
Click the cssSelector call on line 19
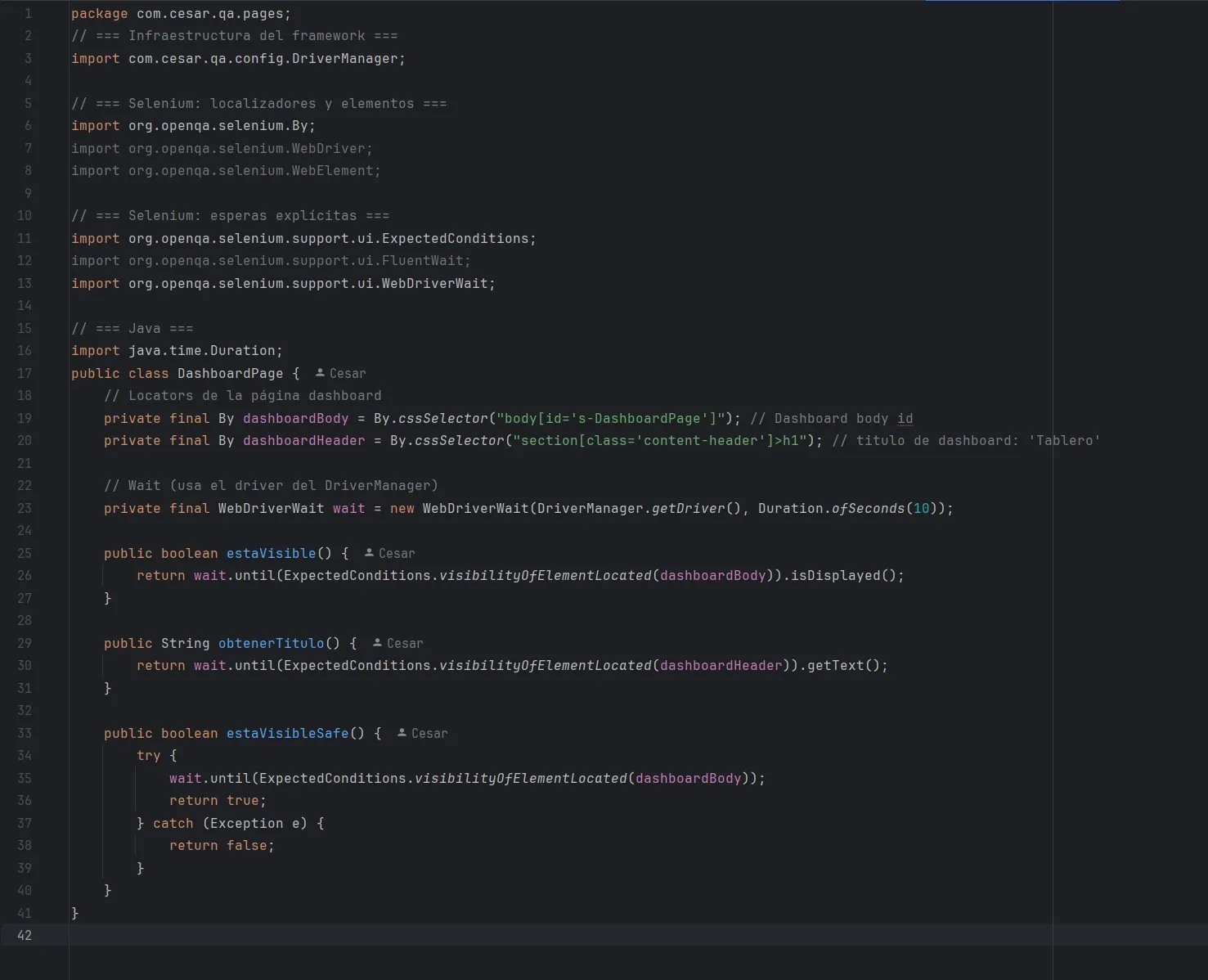click(x=442, y=418)
